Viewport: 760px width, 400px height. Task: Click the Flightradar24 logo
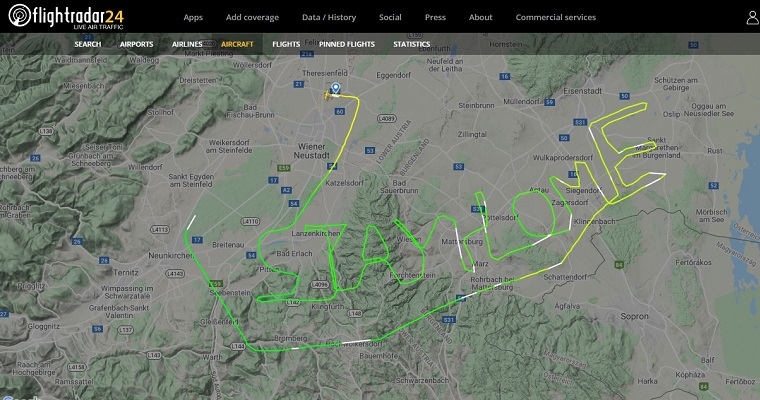[66, 16]
